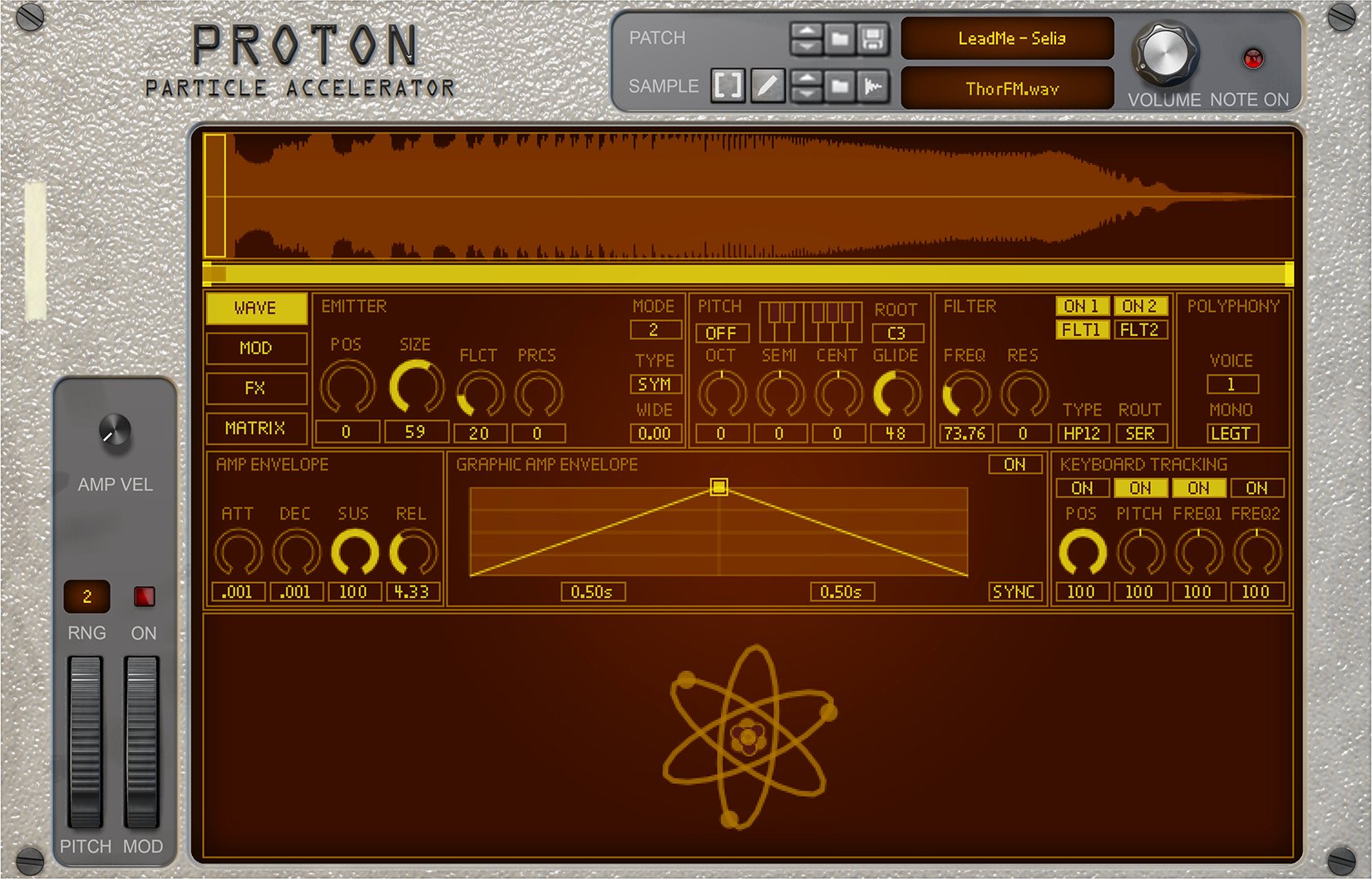Image resolution: width=1372 pixels, height=879 pixels.
Task: Open the sample folder icon
Action: [x=840, y=86]
